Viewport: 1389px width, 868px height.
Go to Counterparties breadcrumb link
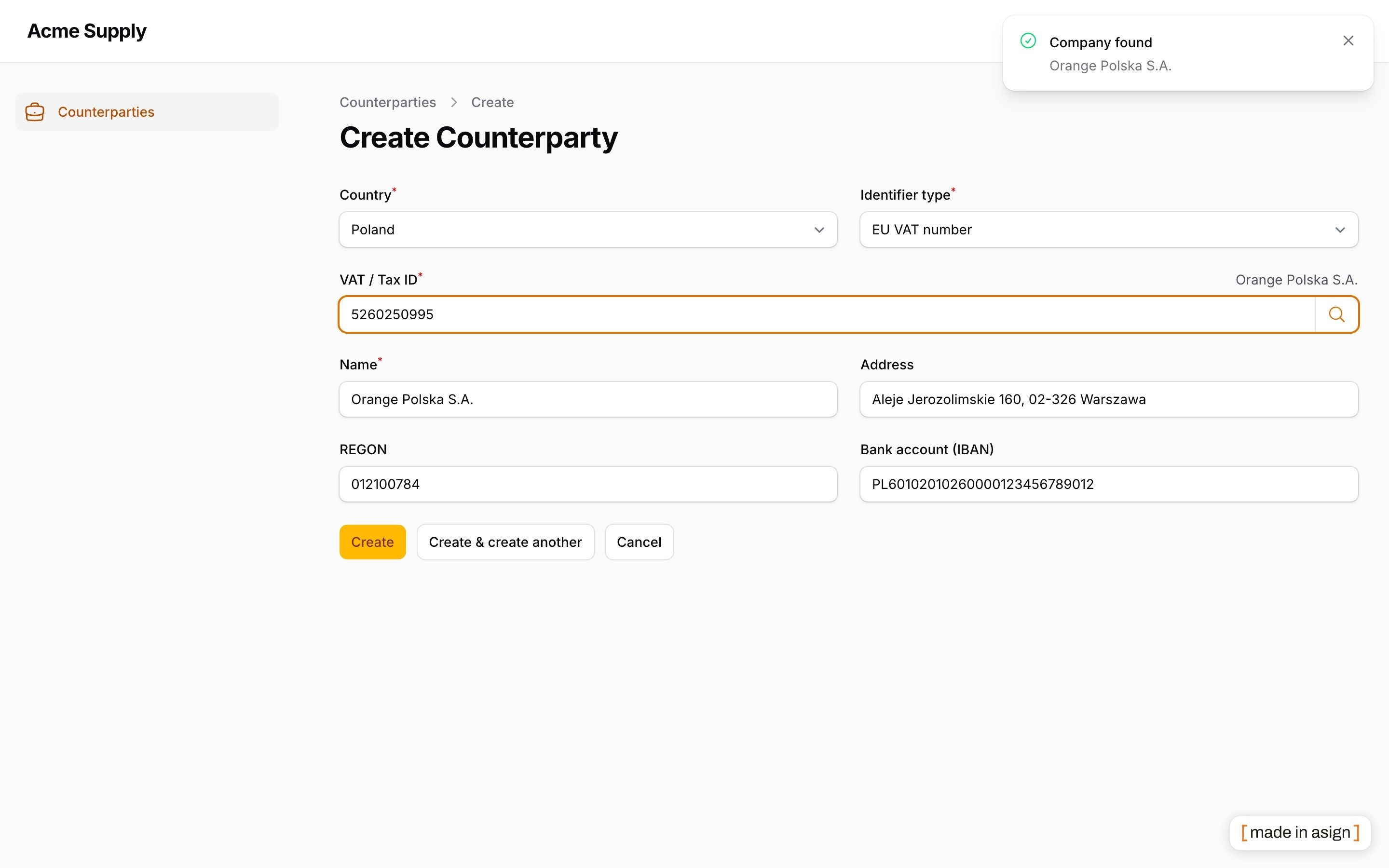(x=387, y=102)
